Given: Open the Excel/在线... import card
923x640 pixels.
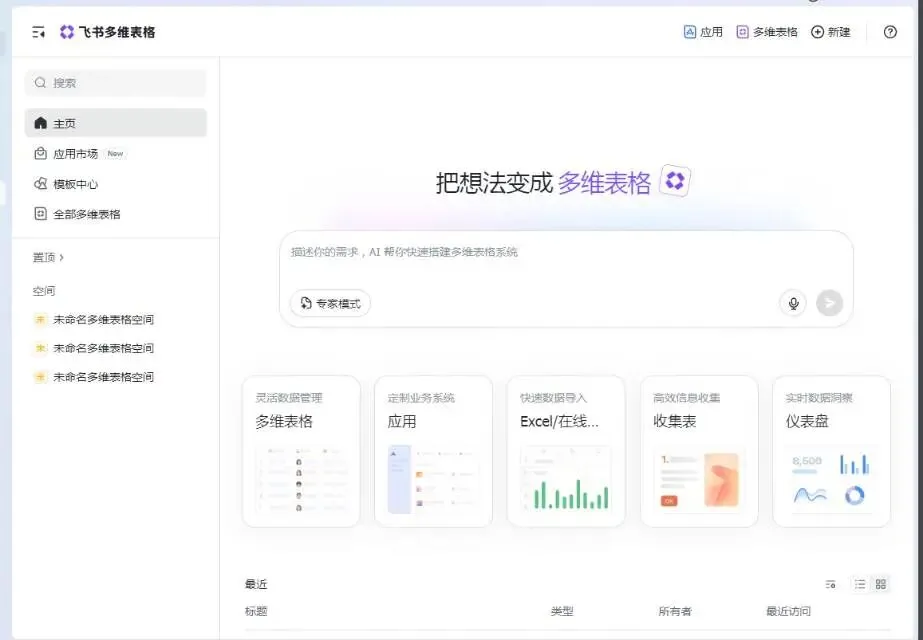Looking at the screenshot, I should (x=566, y=452).
